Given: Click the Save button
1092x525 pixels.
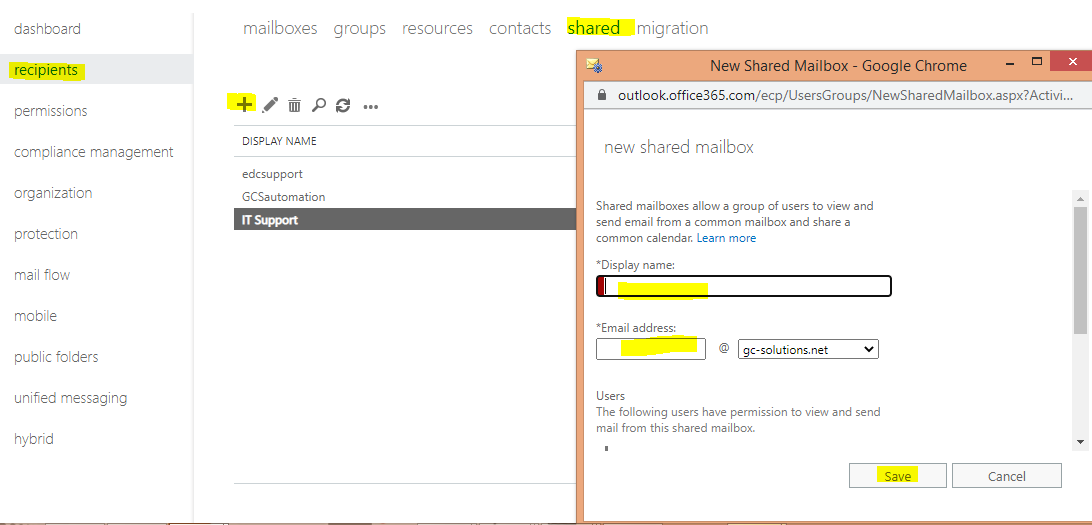Looking at the screenshot, I should [898, 476].
